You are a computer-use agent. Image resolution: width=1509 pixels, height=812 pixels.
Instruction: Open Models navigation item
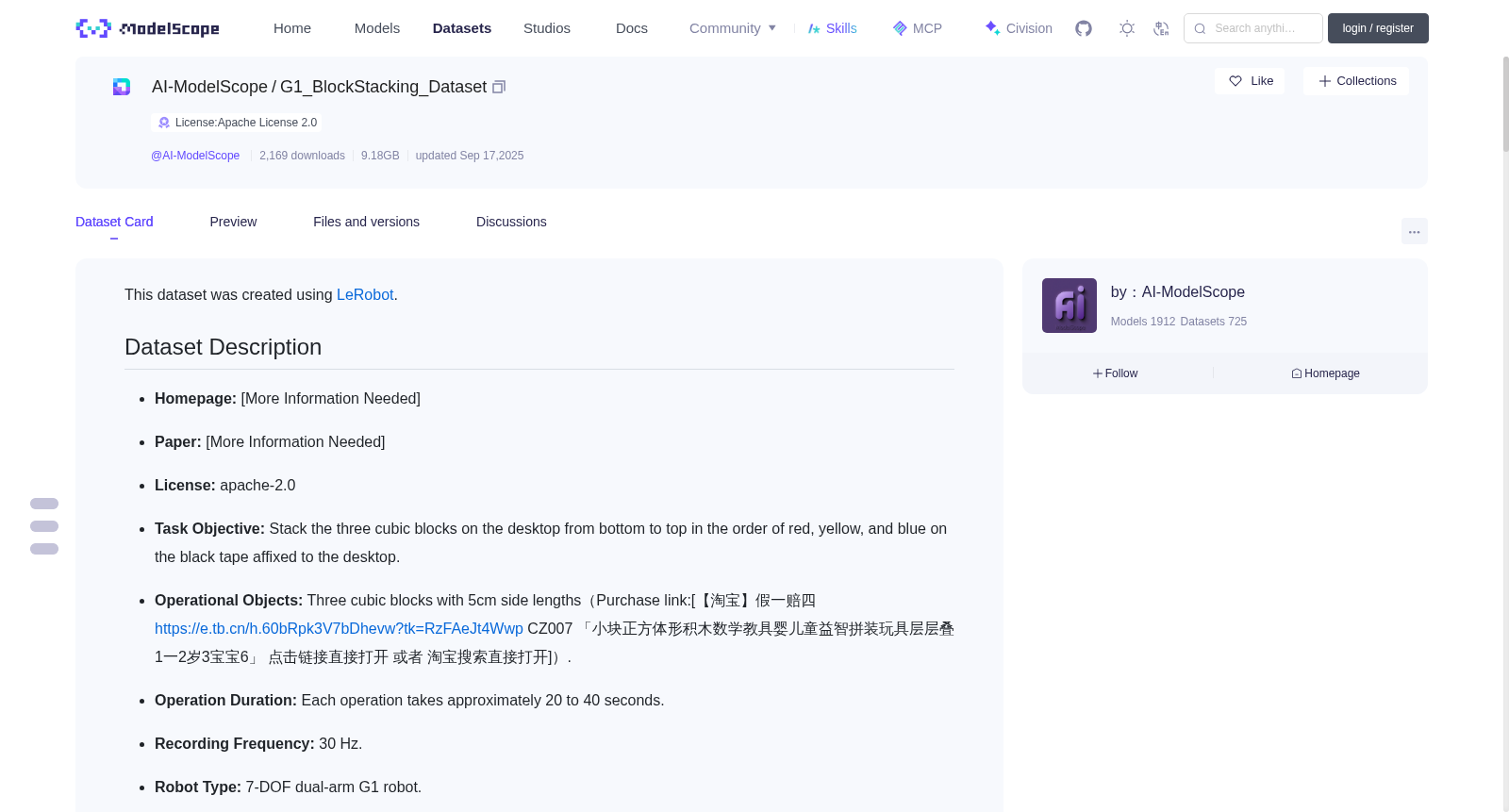[x=377, y=28]
